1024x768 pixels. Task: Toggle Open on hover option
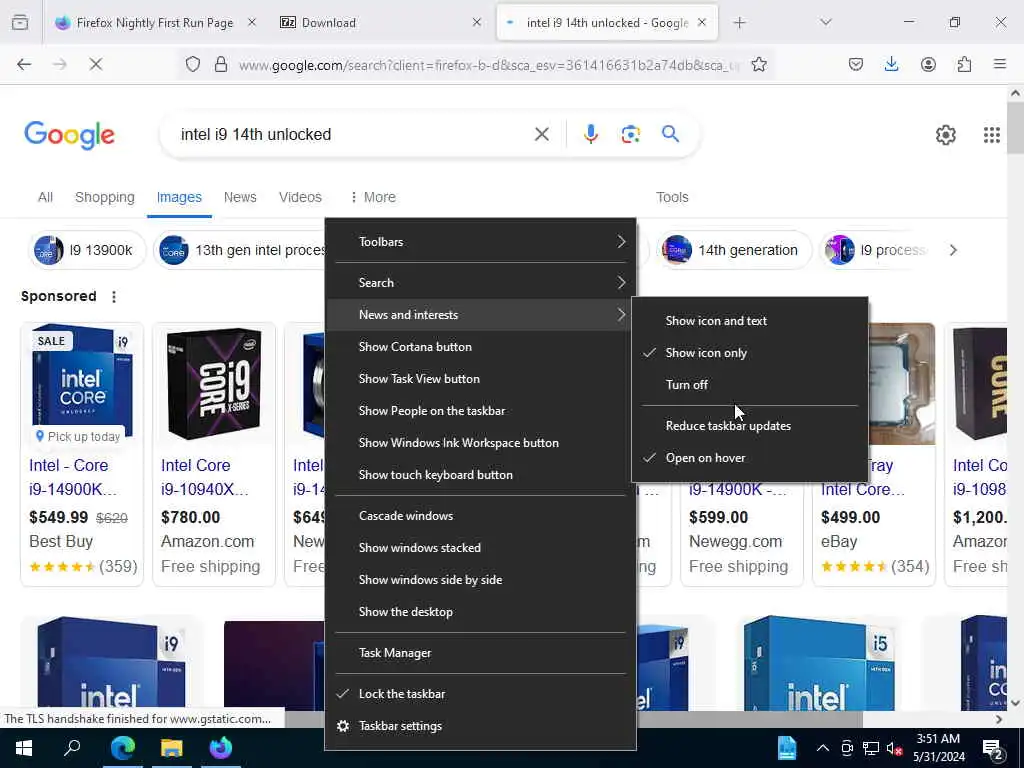point(750,458)
